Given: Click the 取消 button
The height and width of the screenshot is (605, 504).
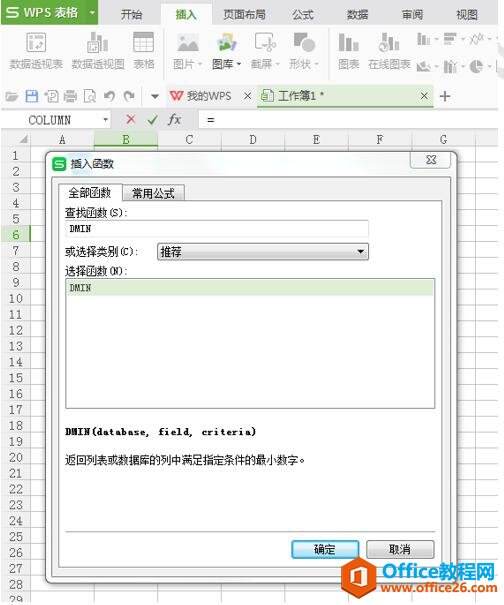Looking at the screenshot, I should tap(400, 549).
